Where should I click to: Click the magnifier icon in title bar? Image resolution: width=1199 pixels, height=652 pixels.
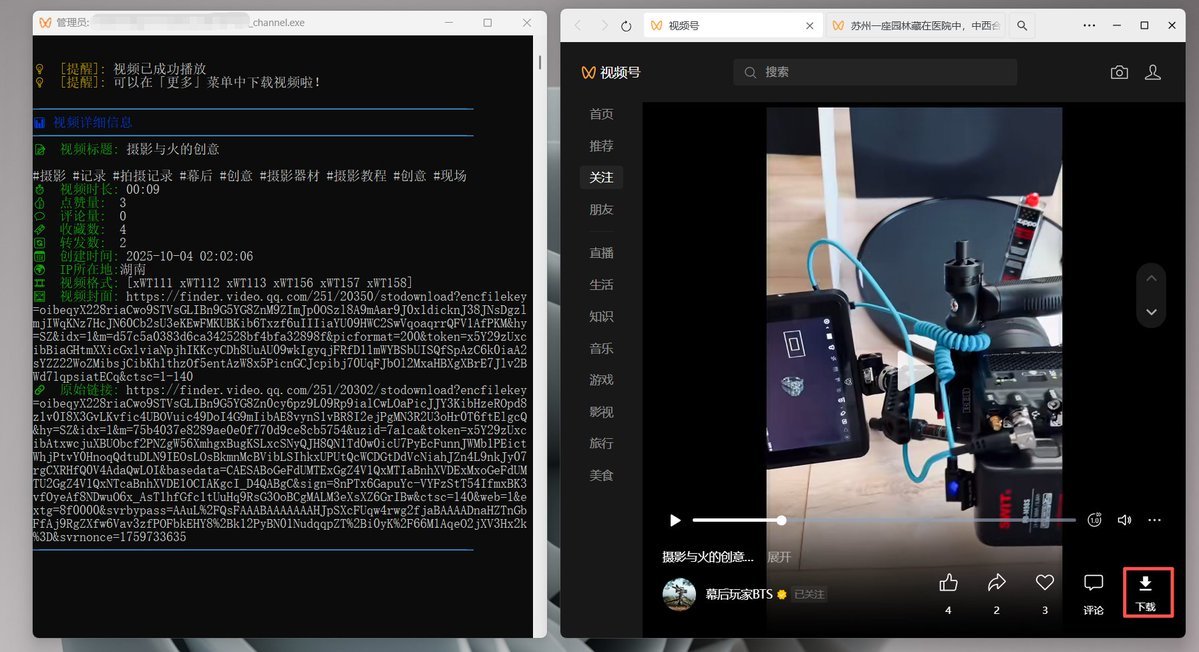[x=1022, y=25]
